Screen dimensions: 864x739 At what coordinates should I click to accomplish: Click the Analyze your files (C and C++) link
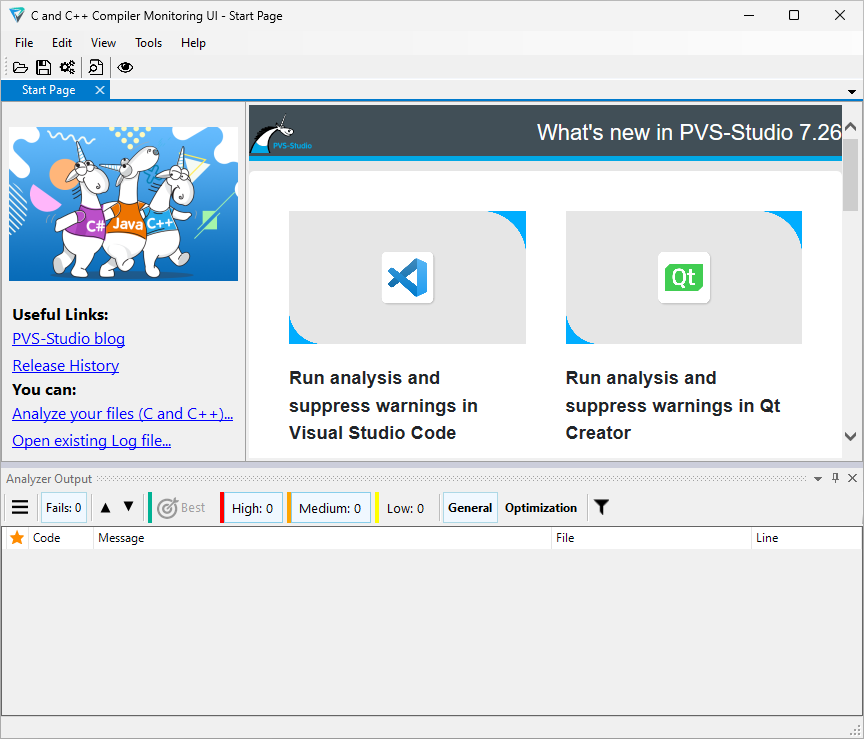point(122,413)
